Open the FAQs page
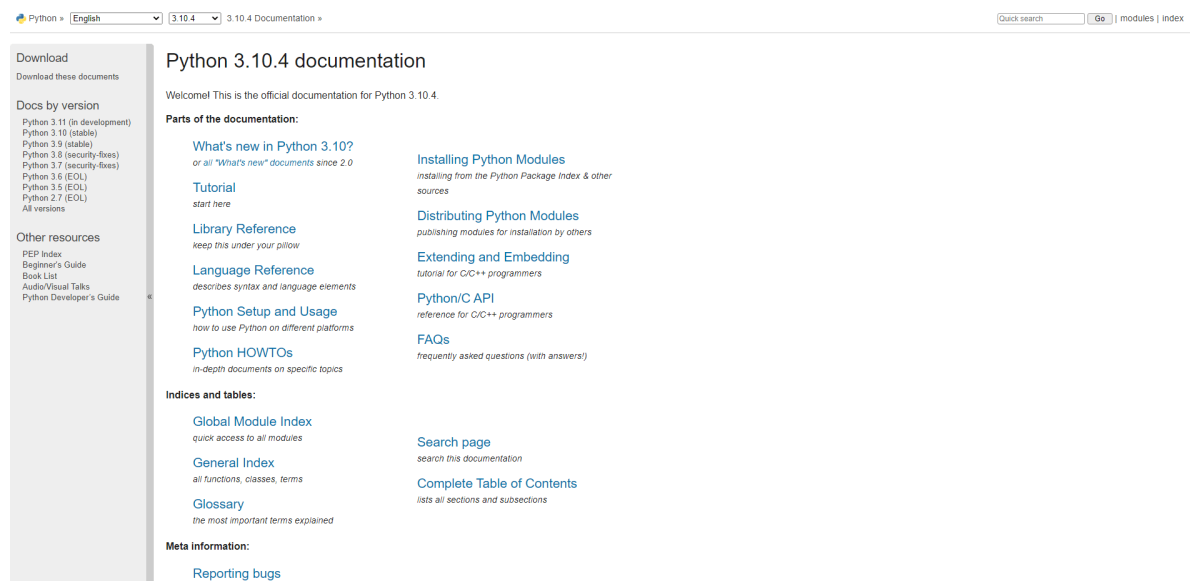Screen dimensions: 1200x581 point(433,339)
